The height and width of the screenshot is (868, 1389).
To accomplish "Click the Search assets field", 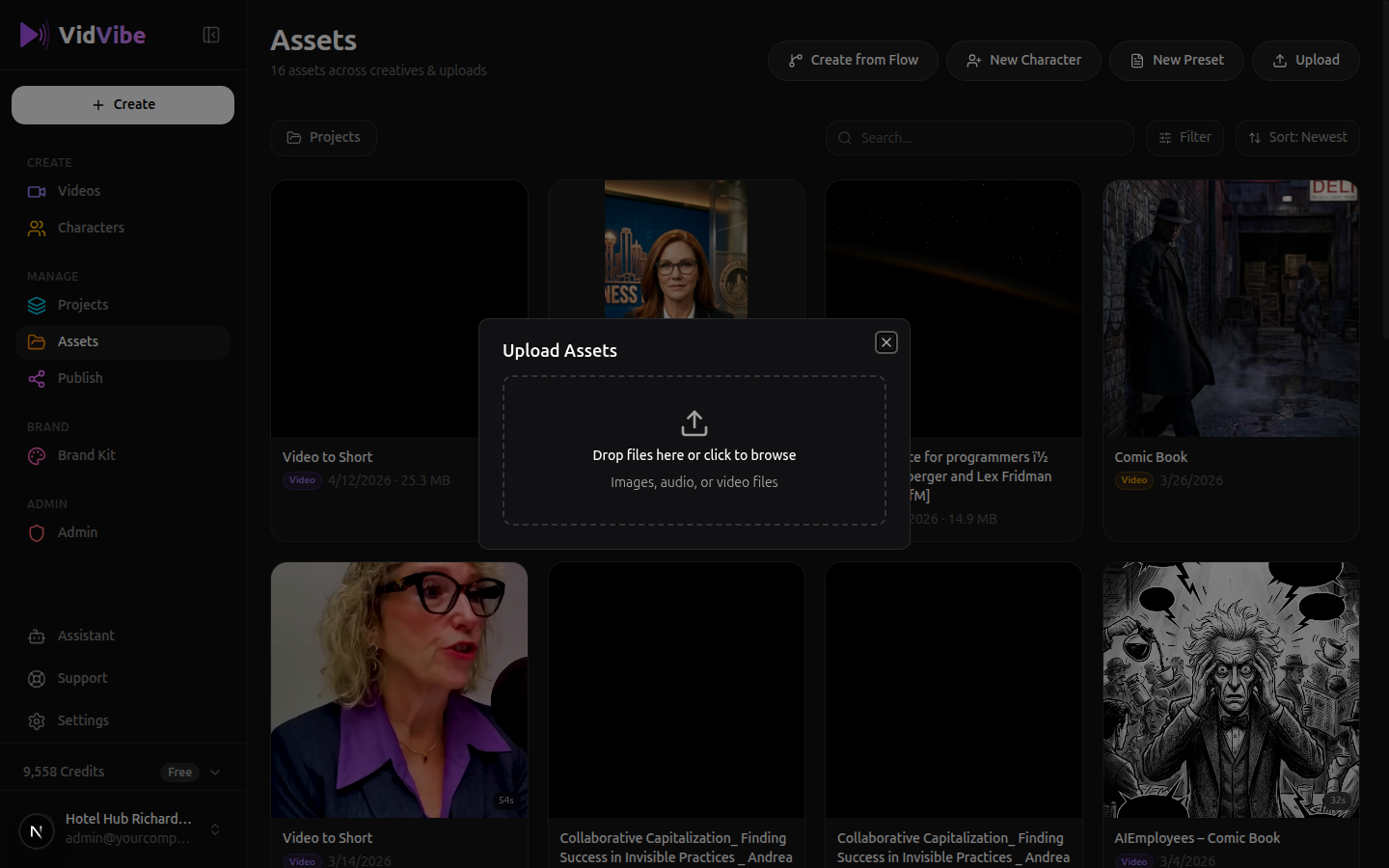I will [980, 138].
